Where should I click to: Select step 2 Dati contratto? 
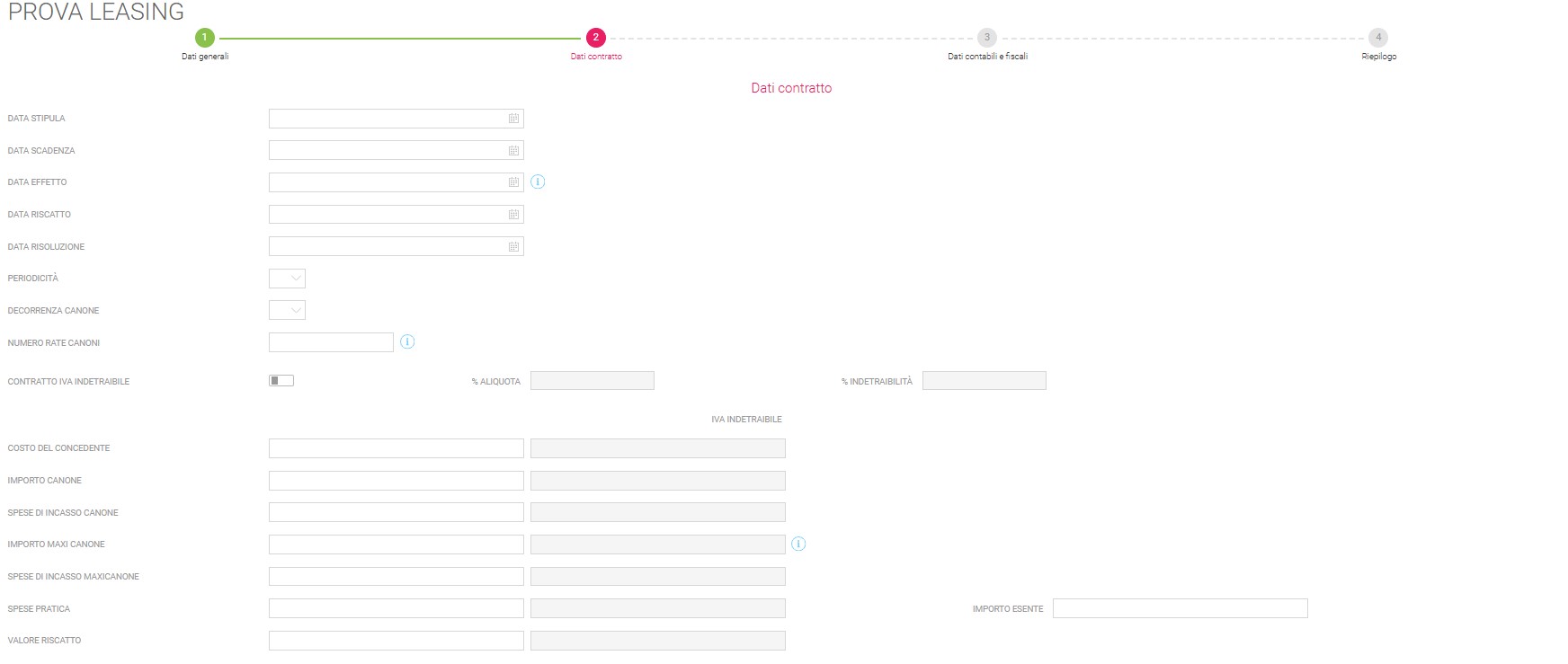595,38
